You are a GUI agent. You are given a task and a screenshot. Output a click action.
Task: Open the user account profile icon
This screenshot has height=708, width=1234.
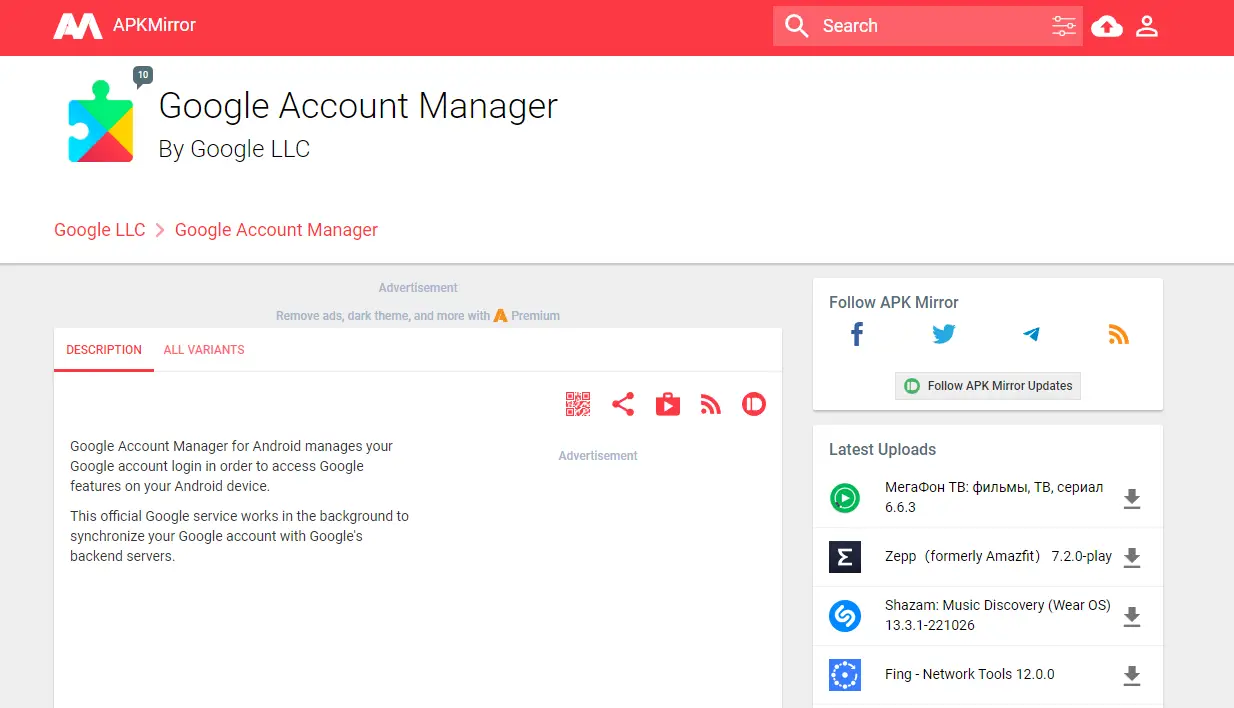point(1147,26)
